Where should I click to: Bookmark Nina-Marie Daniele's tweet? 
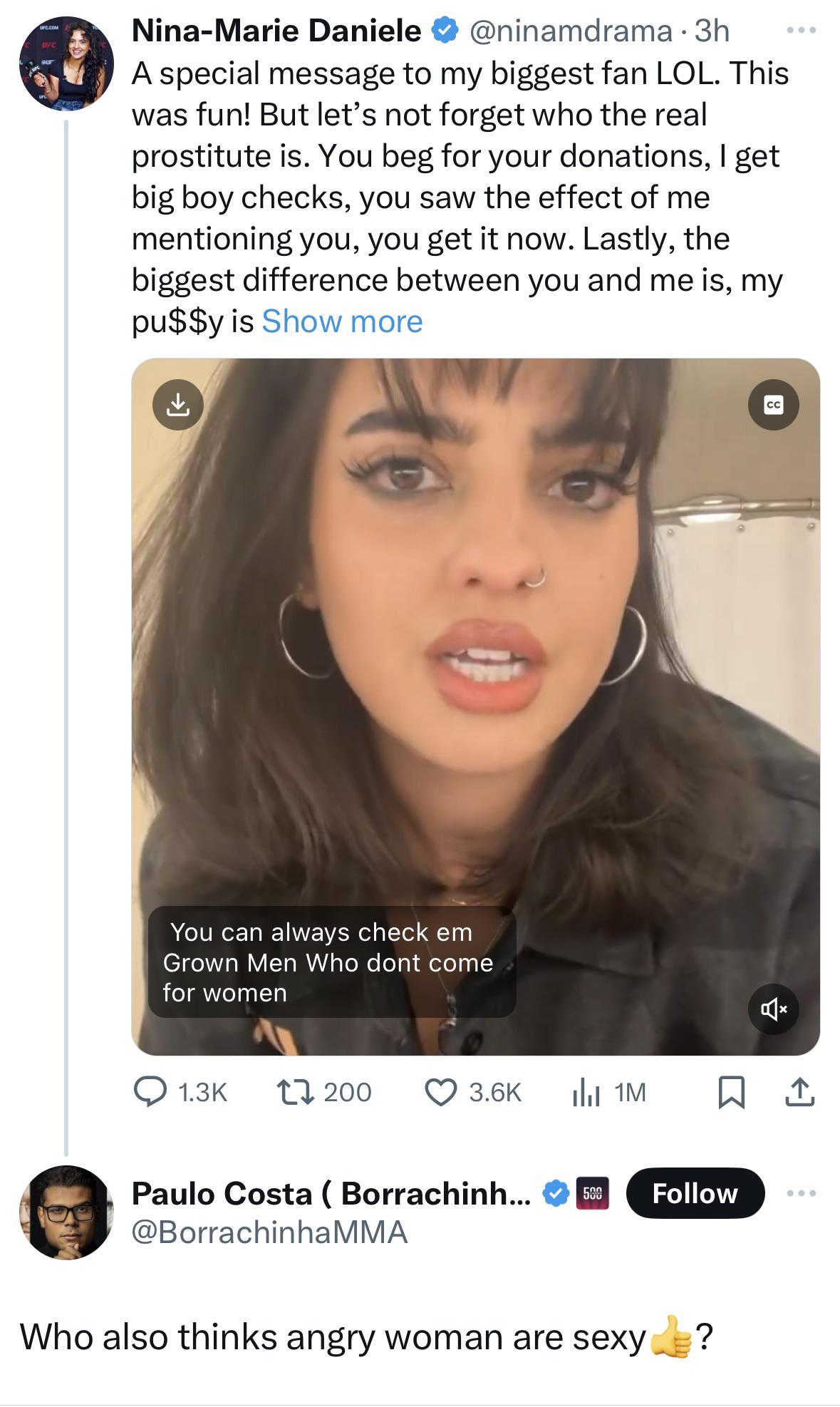[x=731, y=1093]
